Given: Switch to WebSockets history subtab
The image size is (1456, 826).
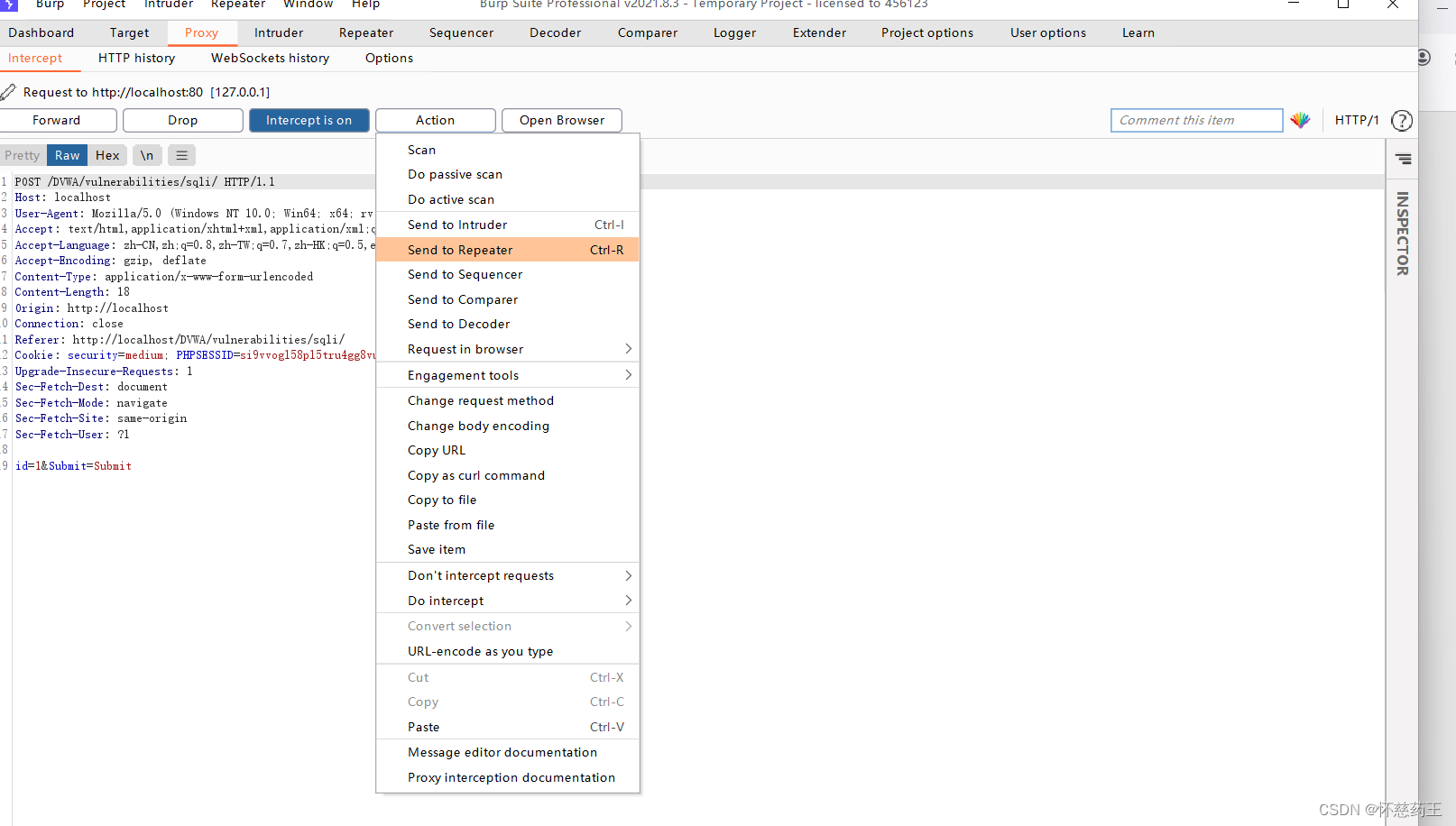Looking at the screenshot, I should (270, 58).
